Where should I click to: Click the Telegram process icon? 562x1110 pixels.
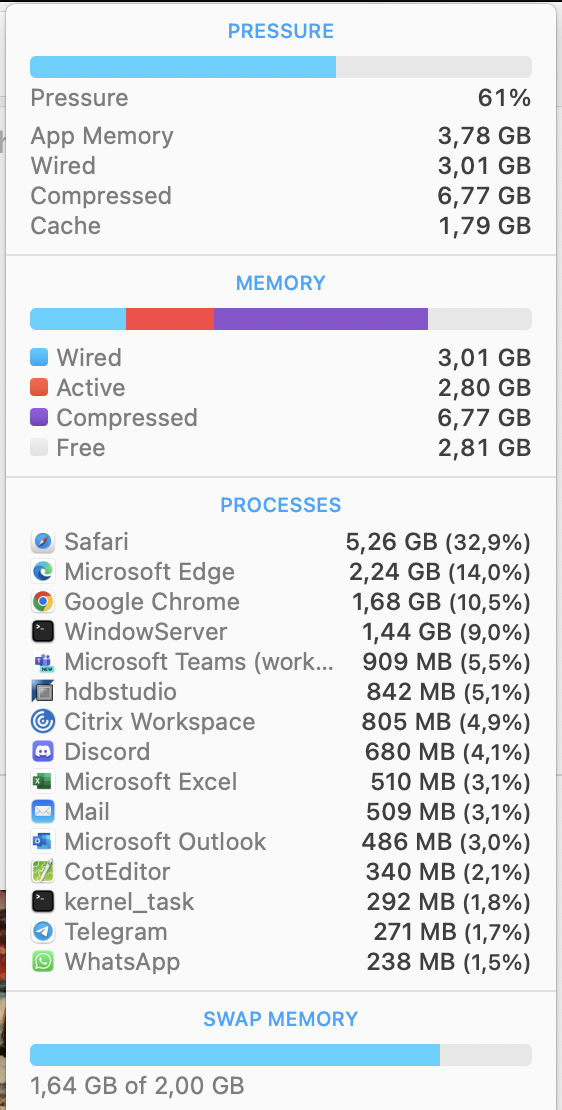pos(42,932)
